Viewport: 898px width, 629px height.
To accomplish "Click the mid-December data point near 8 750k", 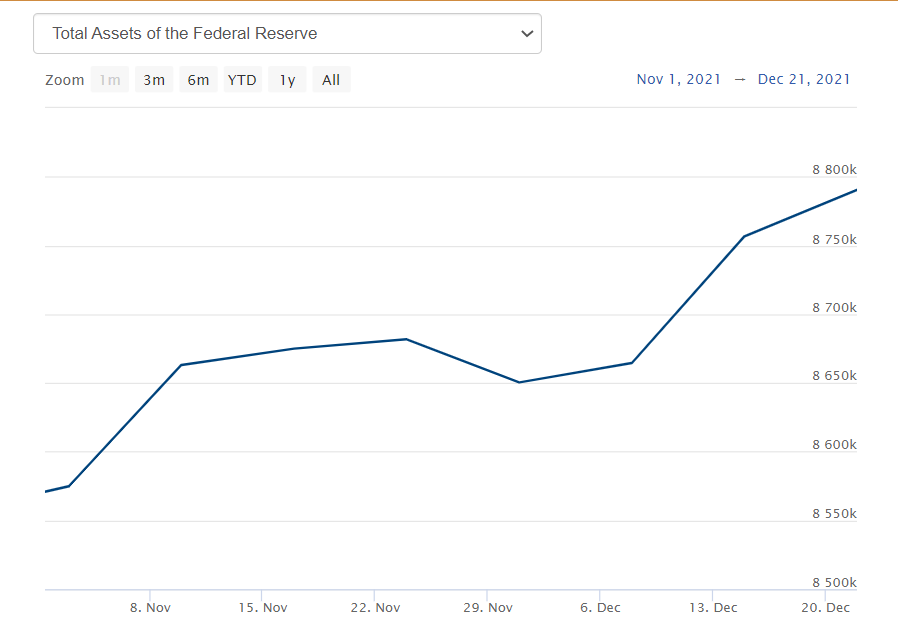I will tap(744, 236).
